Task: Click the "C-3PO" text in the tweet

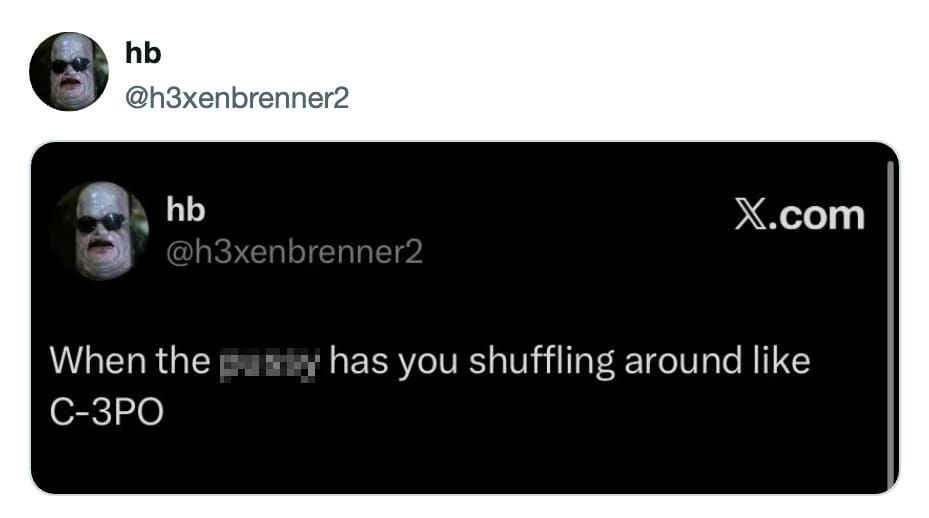Action: click(105, 412)
